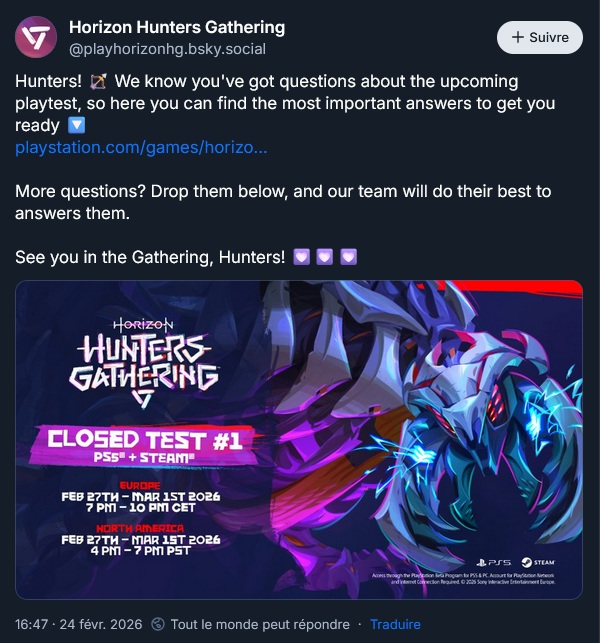This screenshot has height=643, width=600.
Task: Translate the post with Traduire
Action: click(395, 625)
